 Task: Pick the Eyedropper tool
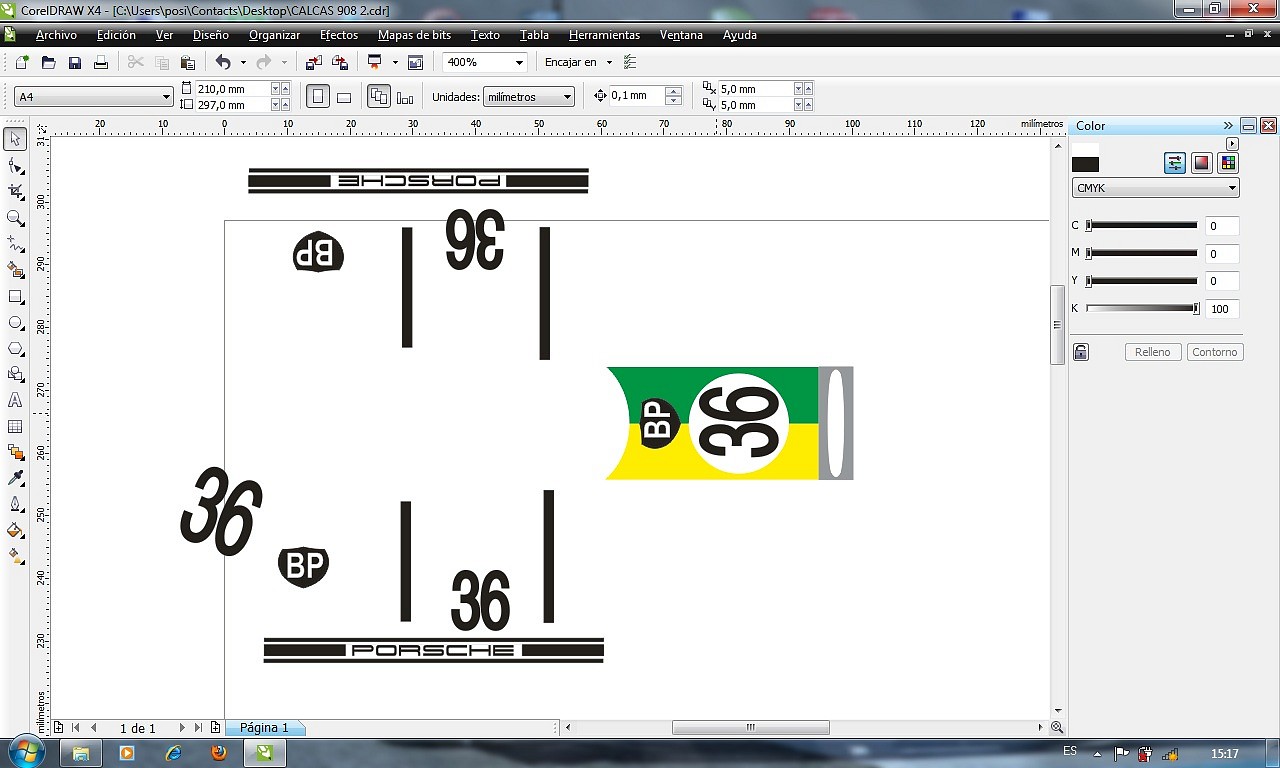click(15, 479)
